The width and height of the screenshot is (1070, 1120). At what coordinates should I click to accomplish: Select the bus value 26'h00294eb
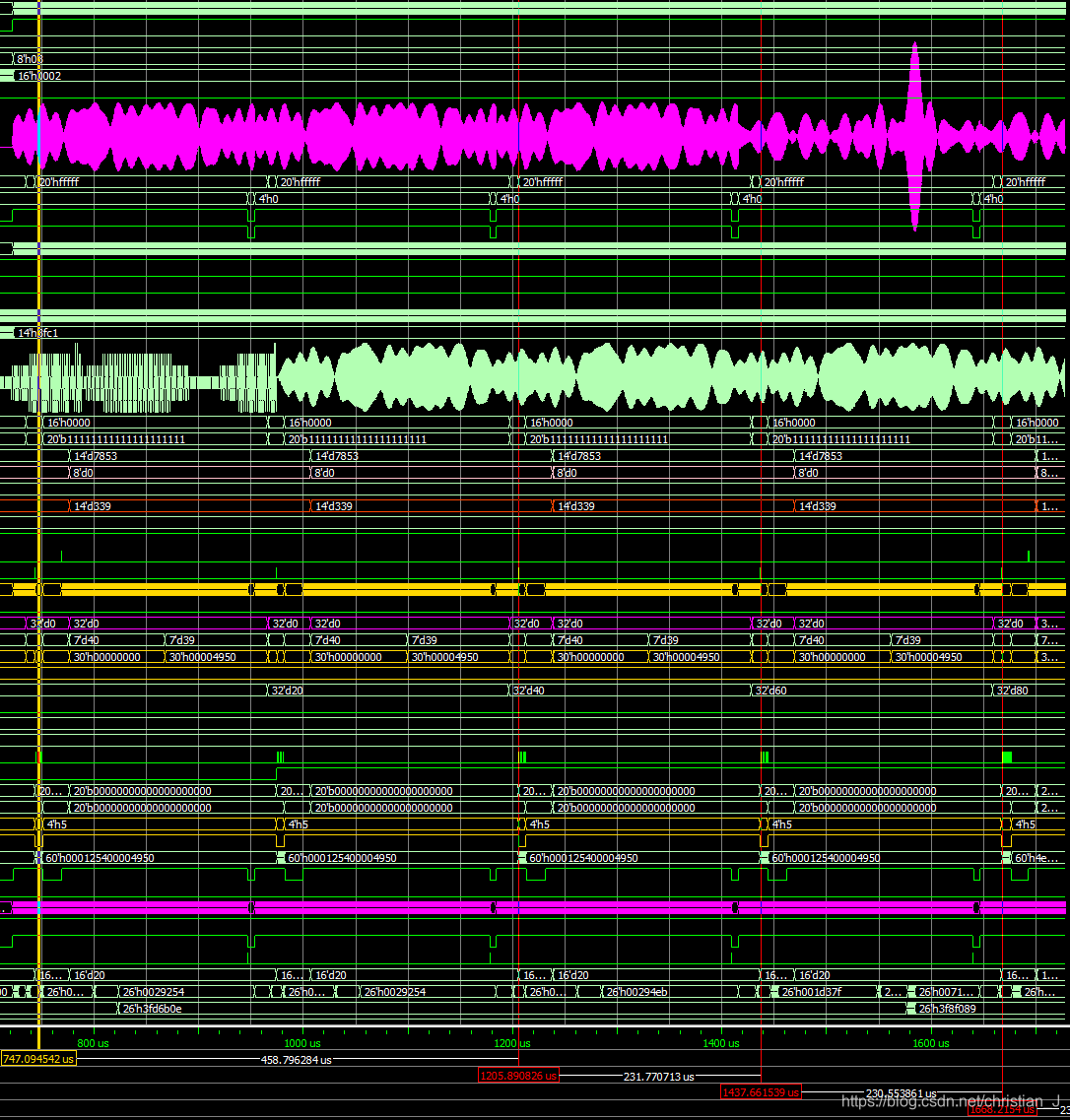click(637, 992)
